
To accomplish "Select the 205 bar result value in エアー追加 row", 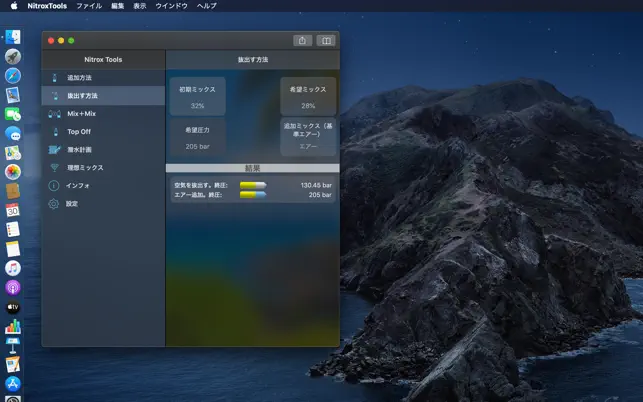I will point(320,195).
